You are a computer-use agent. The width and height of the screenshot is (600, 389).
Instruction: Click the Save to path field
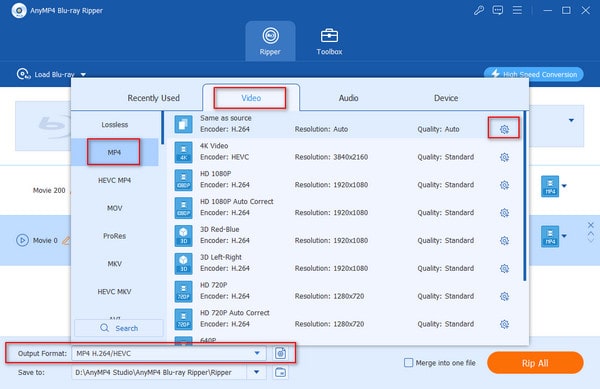[158, 372]
